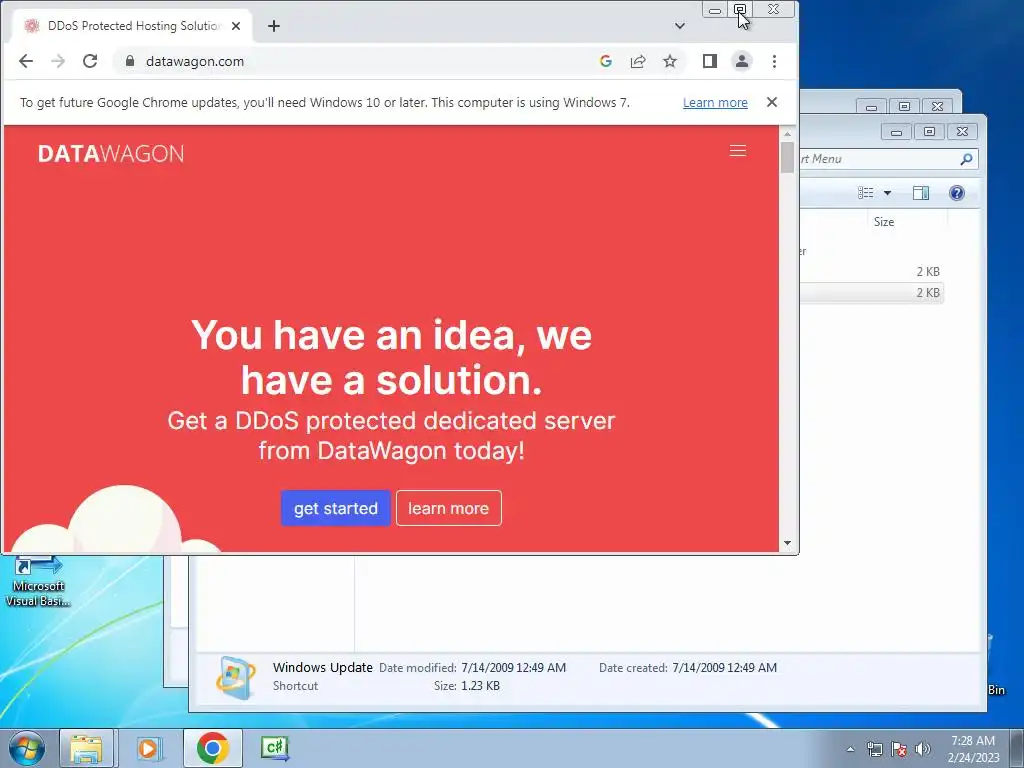
Task: Sort by Size column header
Action: point(884,222)
